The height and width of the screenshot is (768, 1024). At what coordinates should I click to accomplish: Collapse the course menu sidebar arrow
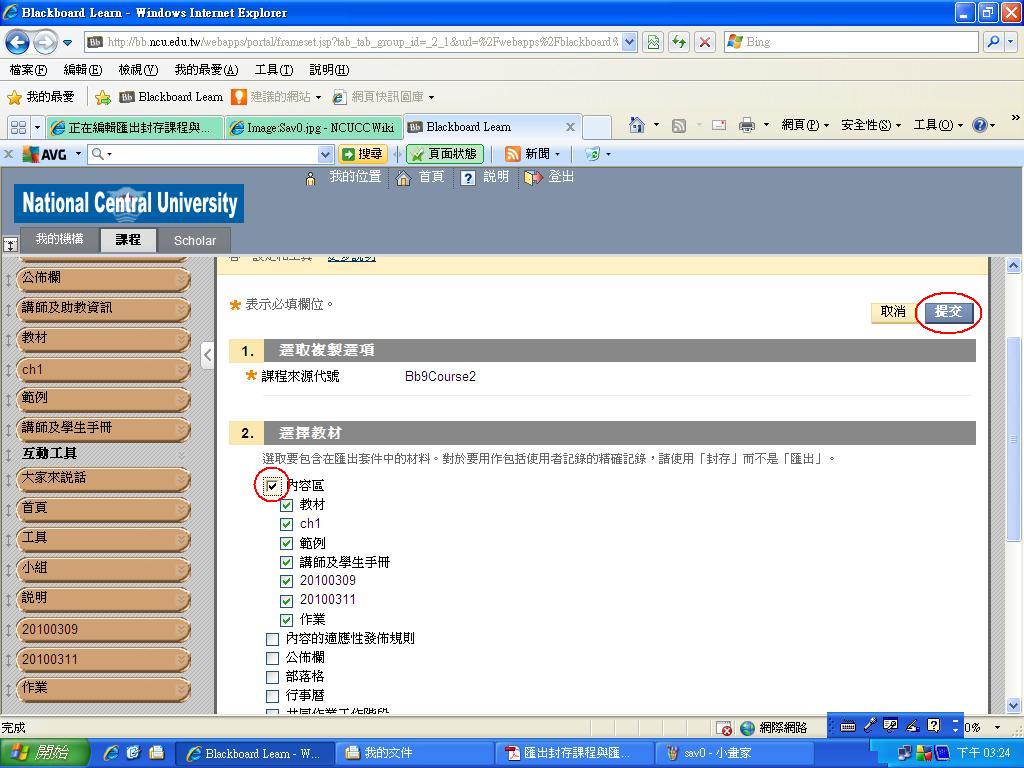point(207,354)
